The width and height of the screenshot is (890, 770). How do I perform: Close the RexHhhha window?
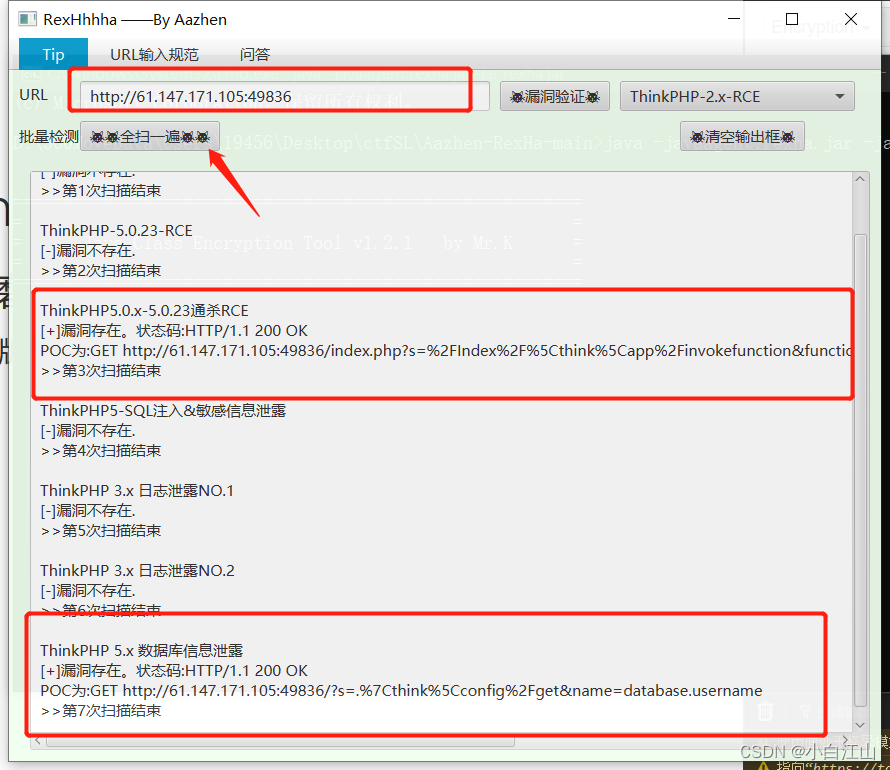(x=851, y=19)
